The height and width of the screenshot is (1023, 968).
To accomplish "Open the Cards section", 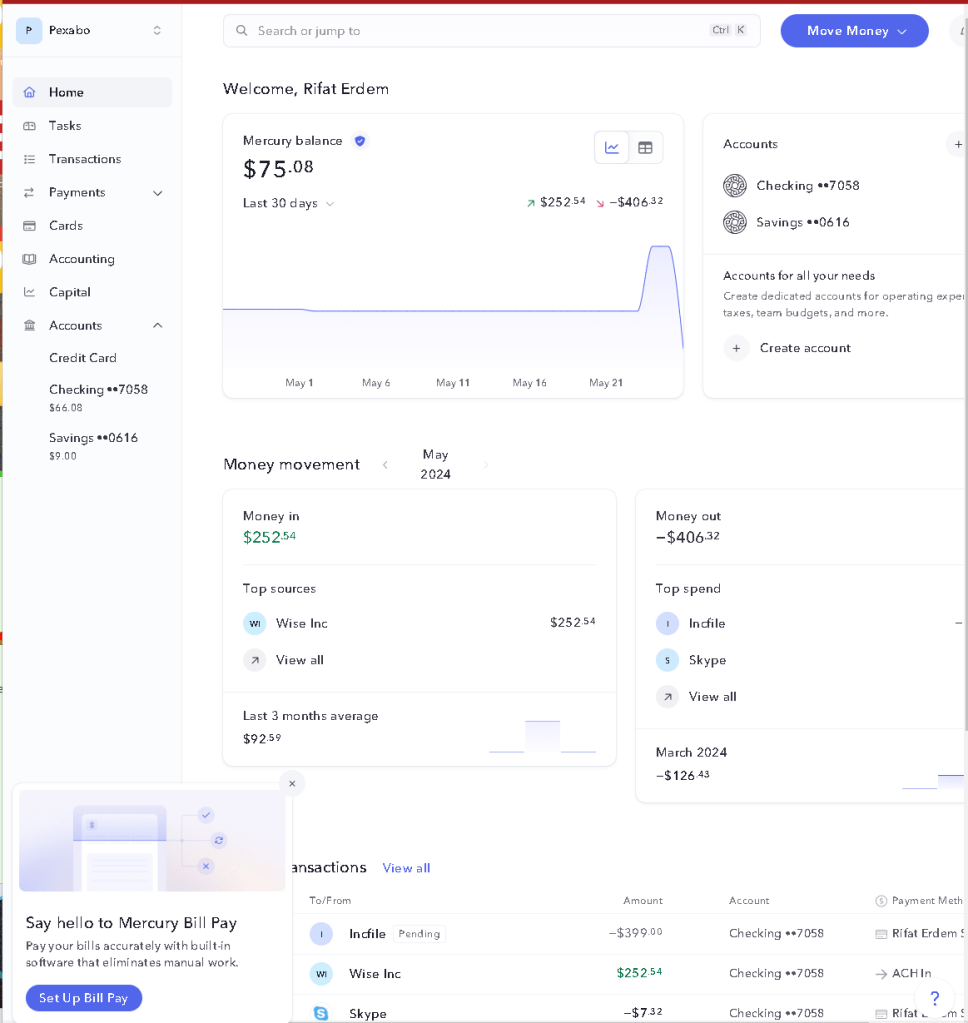I will [92, 225].
